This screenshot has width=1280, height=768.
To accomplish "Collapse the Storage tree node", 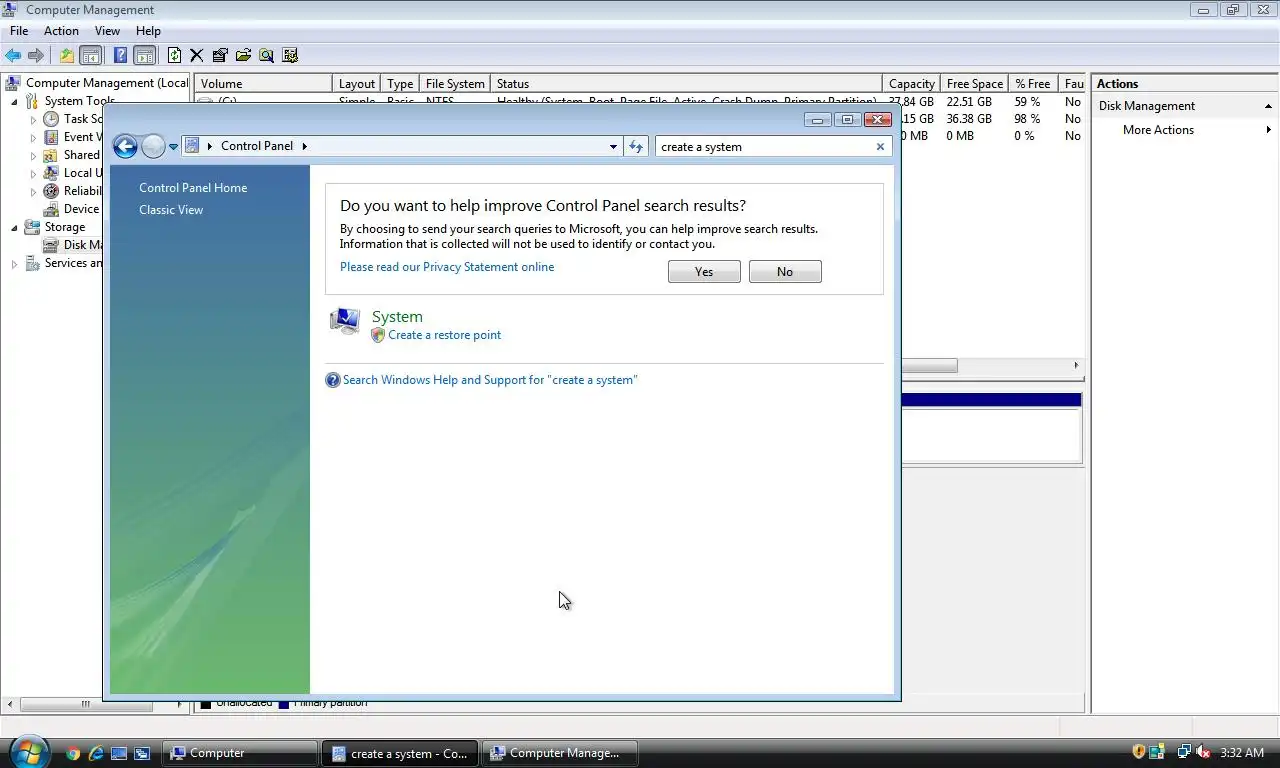I will 15,227.
